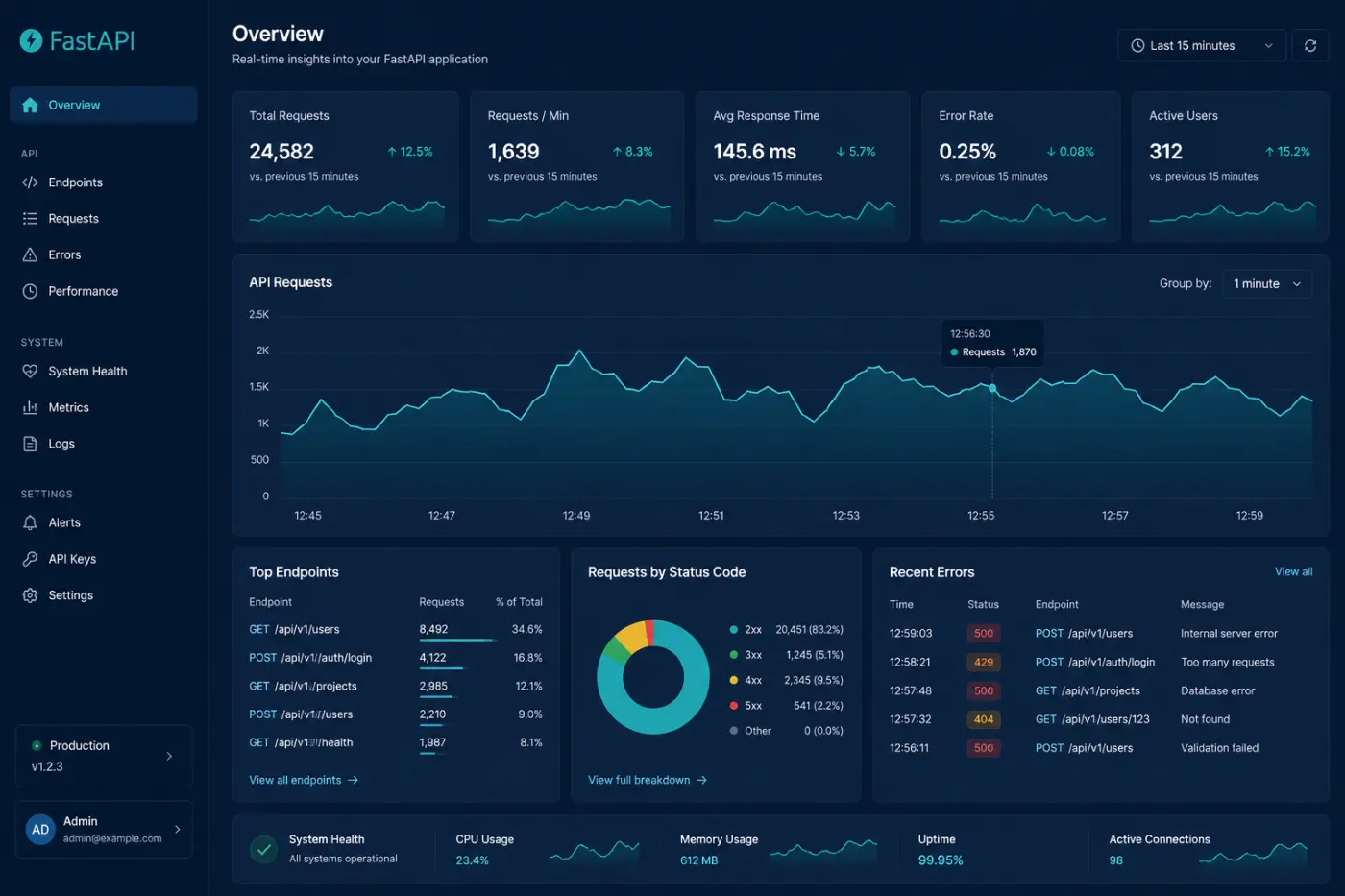Click the Alerts bell icon
Image resolution: width=1345 pixels, height=896 pixels.
coord(30,522)
